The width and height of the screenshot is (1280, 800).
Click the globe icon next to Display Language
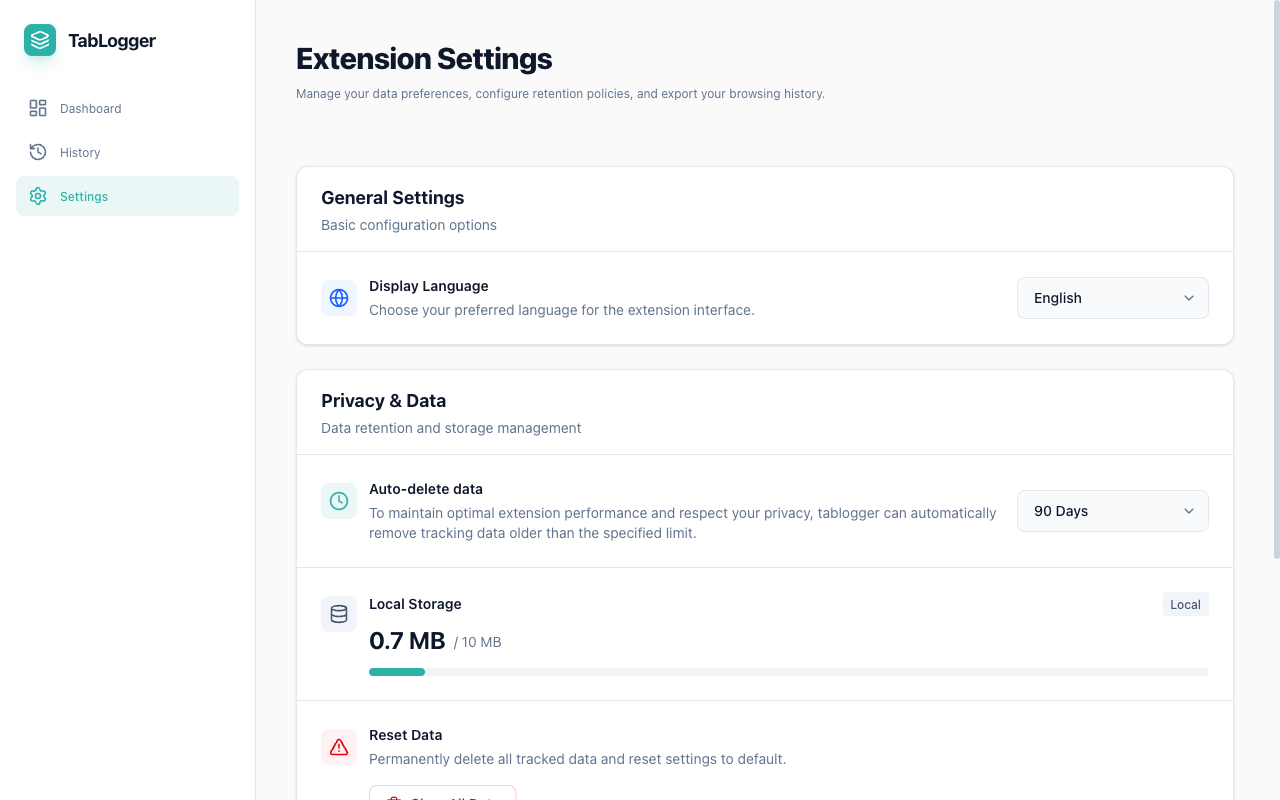[x=338, y=297]
